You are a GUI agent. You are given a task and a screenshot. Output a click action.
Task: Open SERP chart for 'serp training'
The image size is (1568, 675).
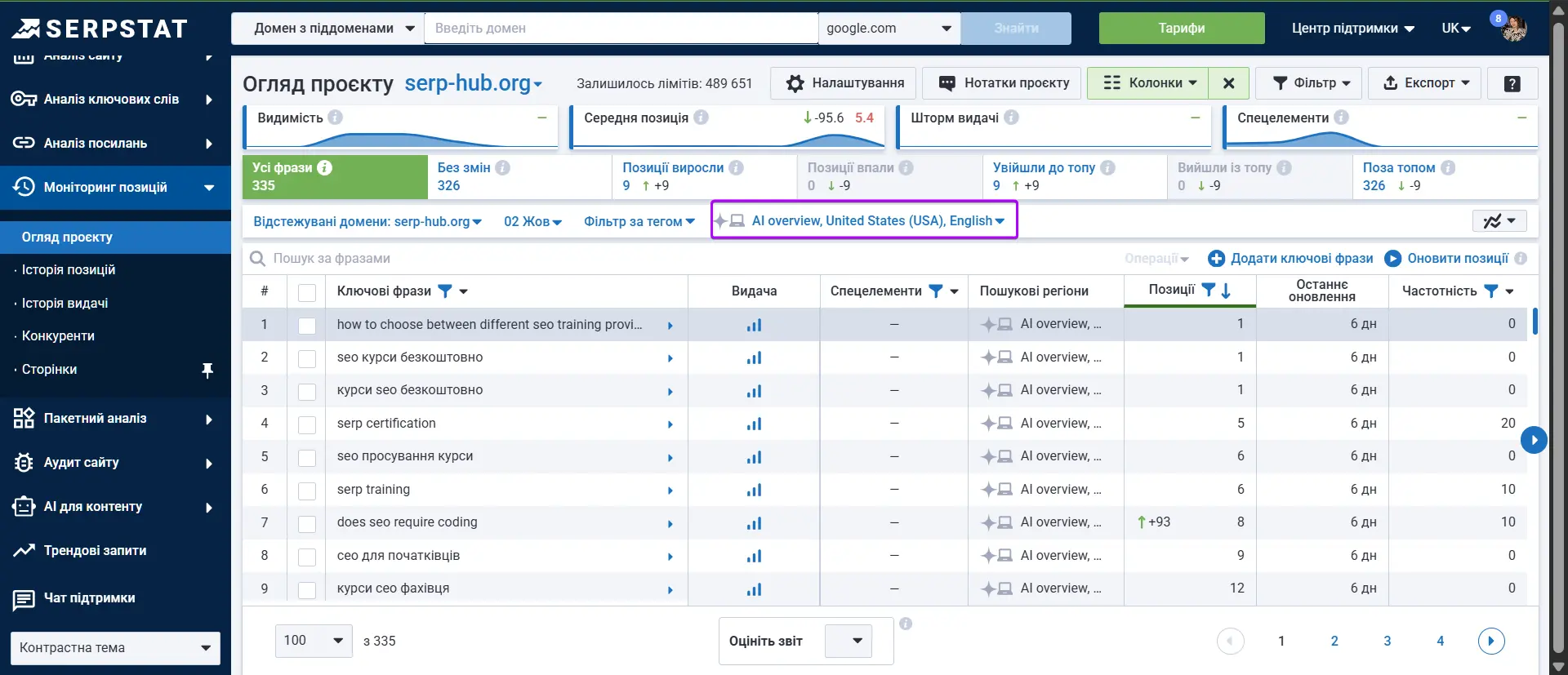[x=754, y=490]
